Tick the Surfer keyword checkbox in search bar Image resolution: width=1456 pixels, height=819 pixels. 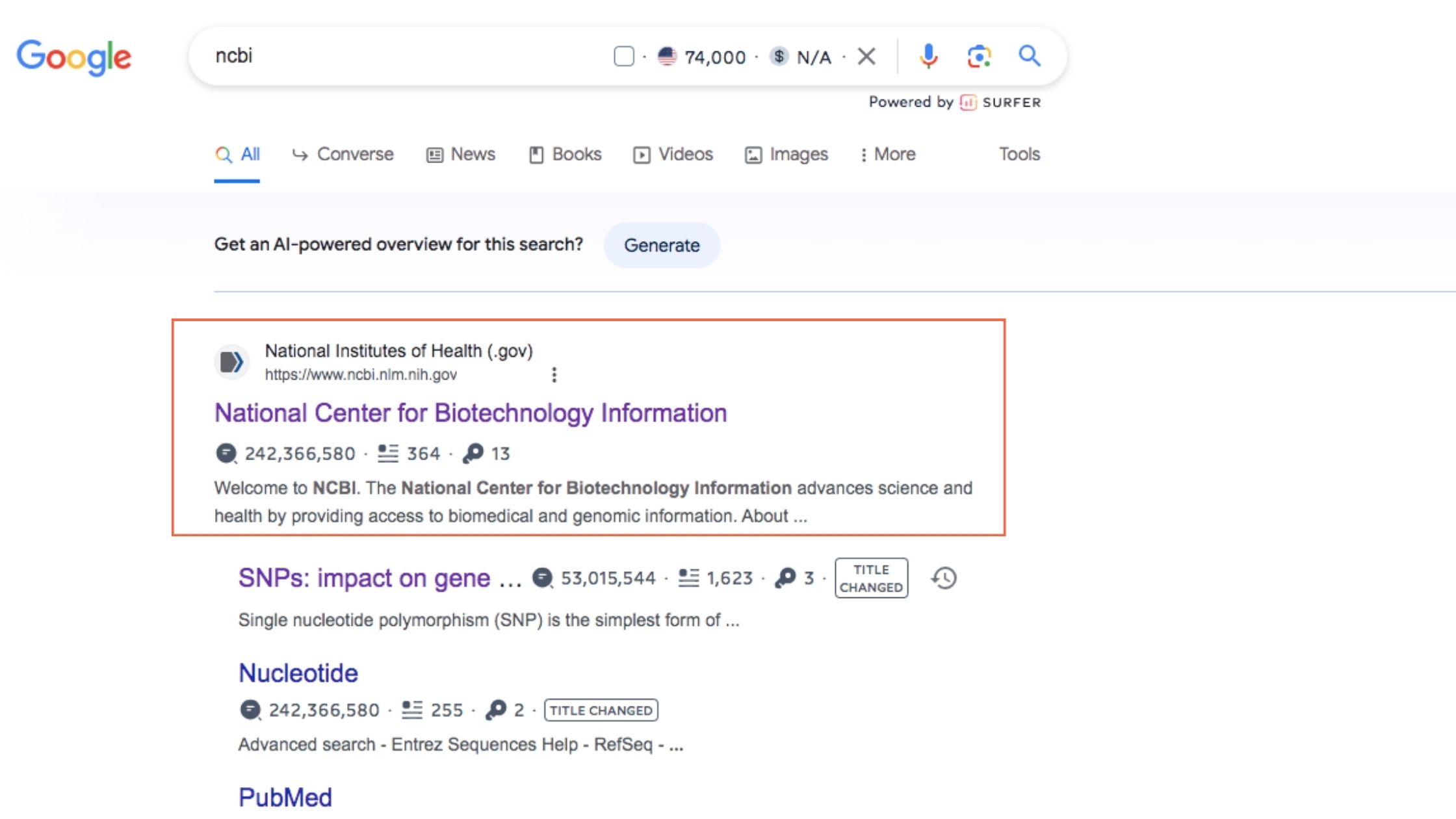pyautogui.click(x=623, y=57)
